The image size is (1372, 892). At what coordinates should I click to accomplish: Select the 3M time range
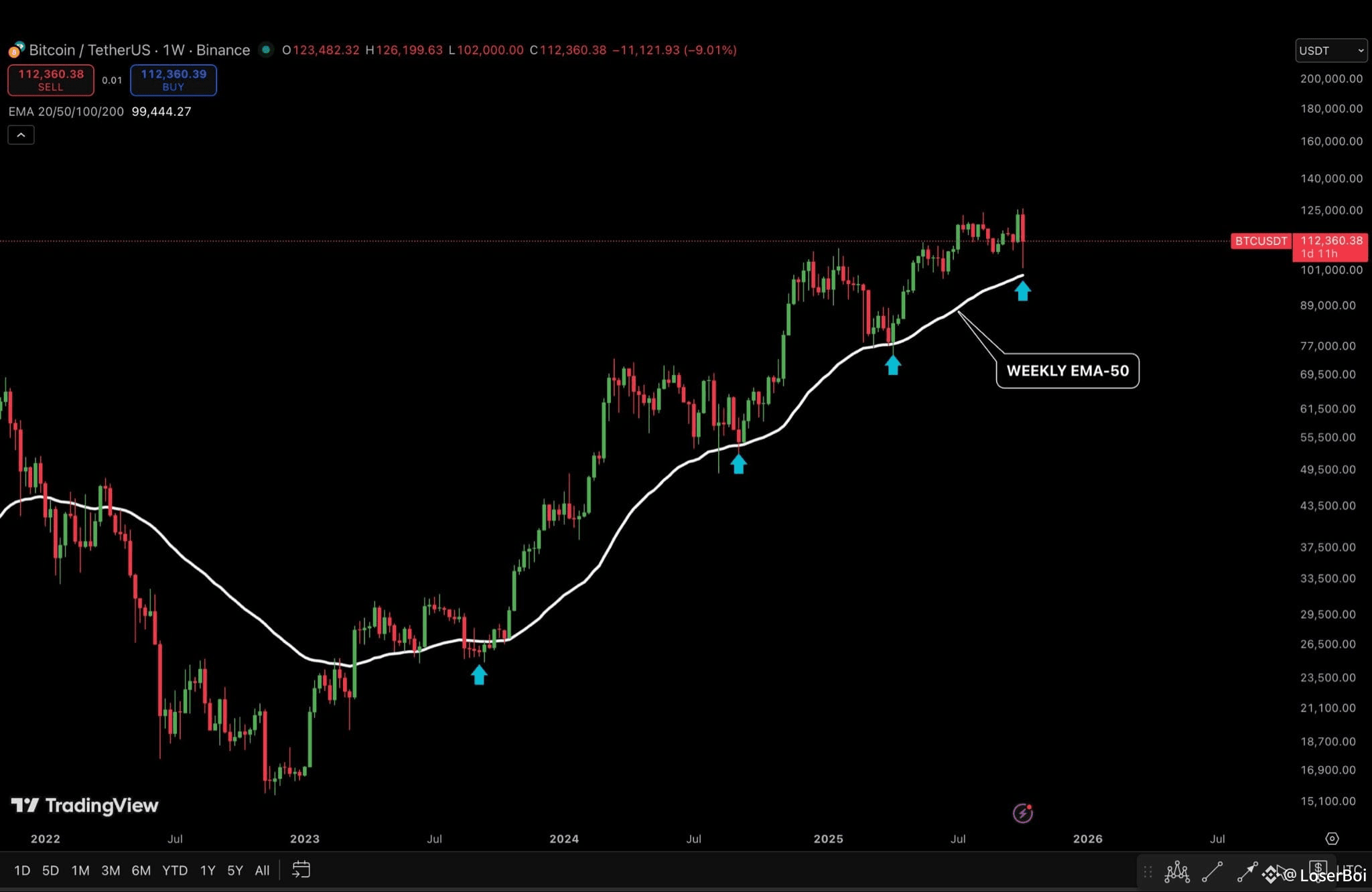coord(111,870)
